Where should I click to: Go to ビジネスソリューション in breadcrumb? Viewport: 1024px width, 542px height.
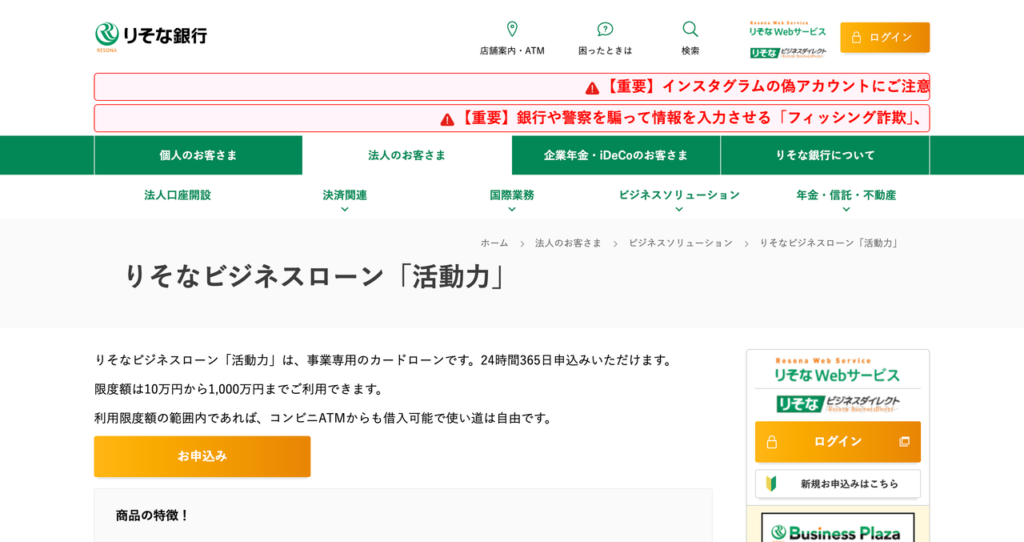[680, 243]
